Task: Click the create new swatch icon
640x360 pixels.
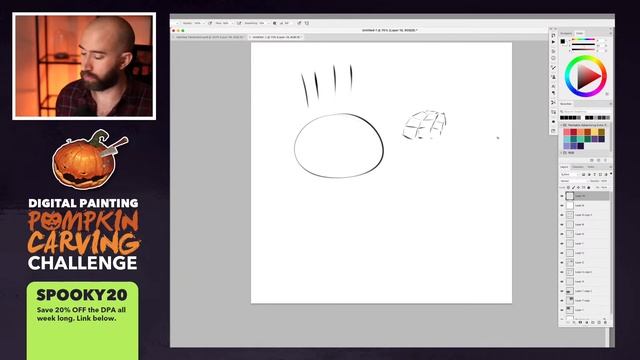Action: 598,160
